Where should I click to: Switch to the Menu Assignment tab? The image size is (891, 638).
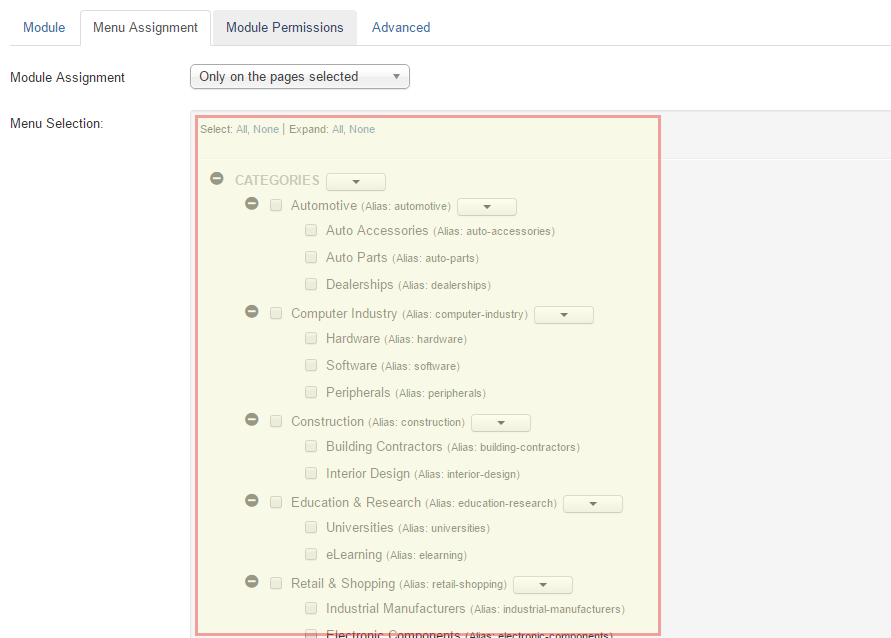[x=145, y=27]
